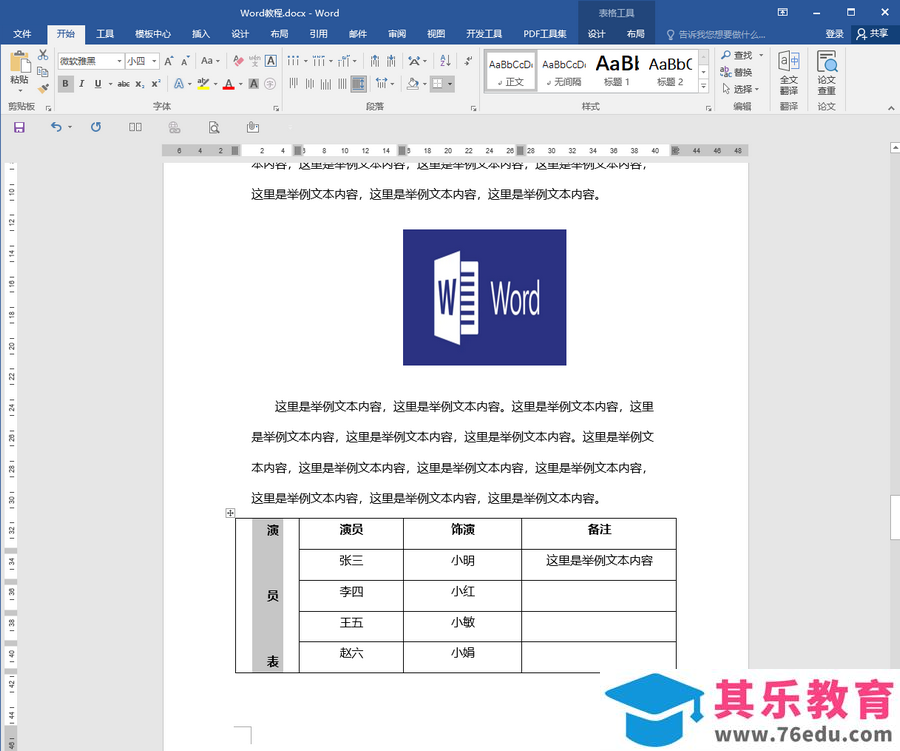Image resolution: width=900 pixels, height=751 pixels.
Task: Click the Sort A-Z icon
Action: tap(445, 61)
